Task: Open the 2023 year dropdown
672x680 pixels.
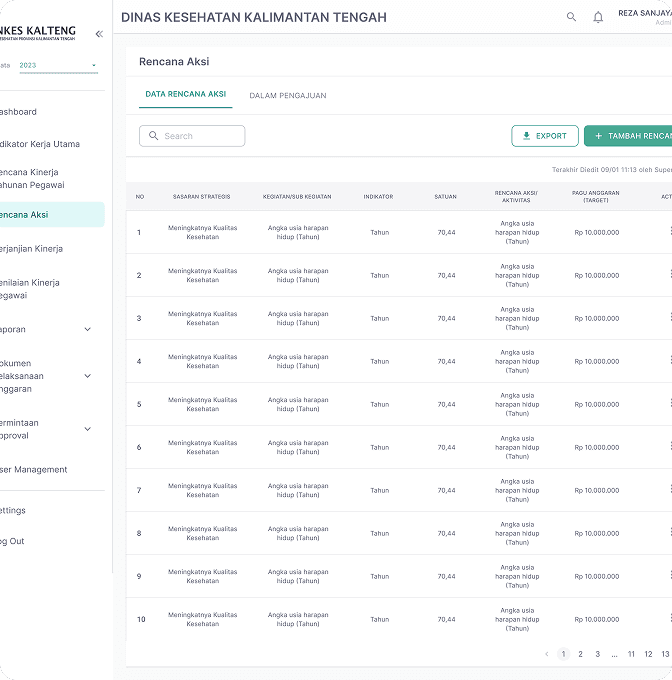Action: (x=59, y=65)
